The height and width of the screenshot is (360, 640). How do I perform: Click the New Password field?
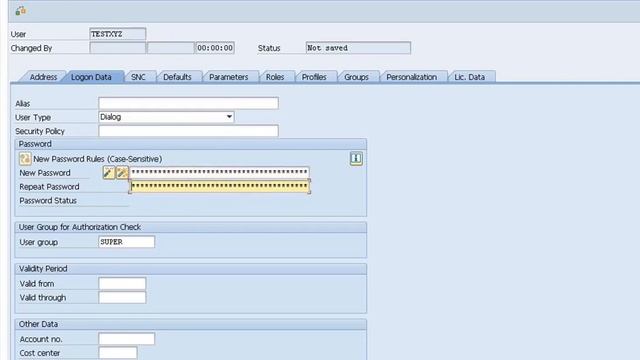point(220,172)
